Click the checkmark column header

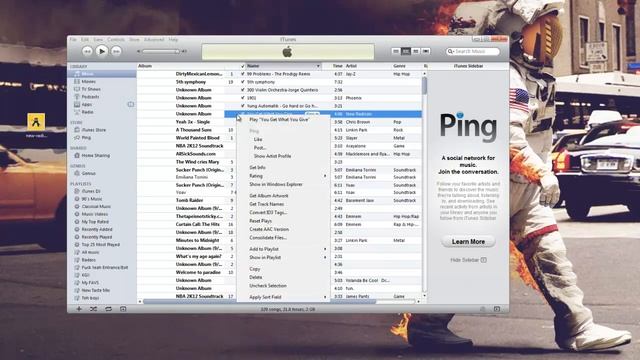pos(243,66)
